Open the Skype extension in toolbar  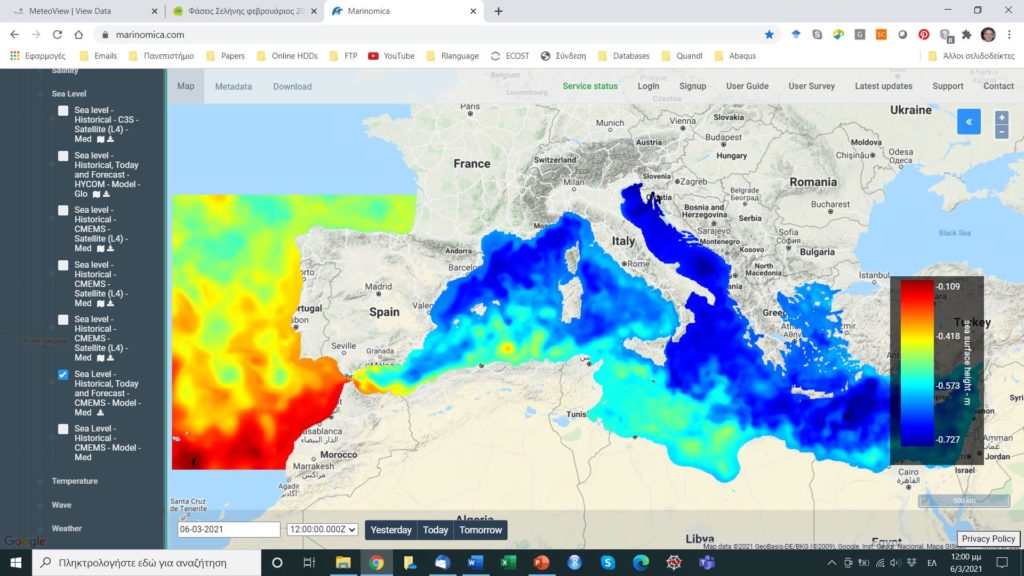pos(817,35)
